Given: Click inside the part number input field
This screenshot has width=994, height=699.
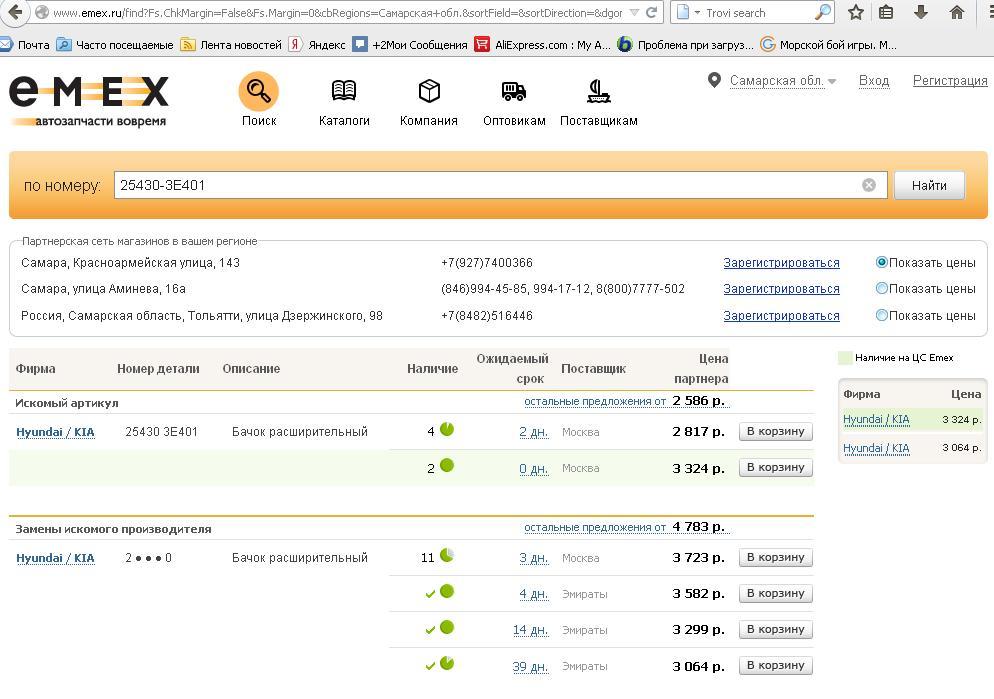Looking at the screenshot, I should 480,185.
